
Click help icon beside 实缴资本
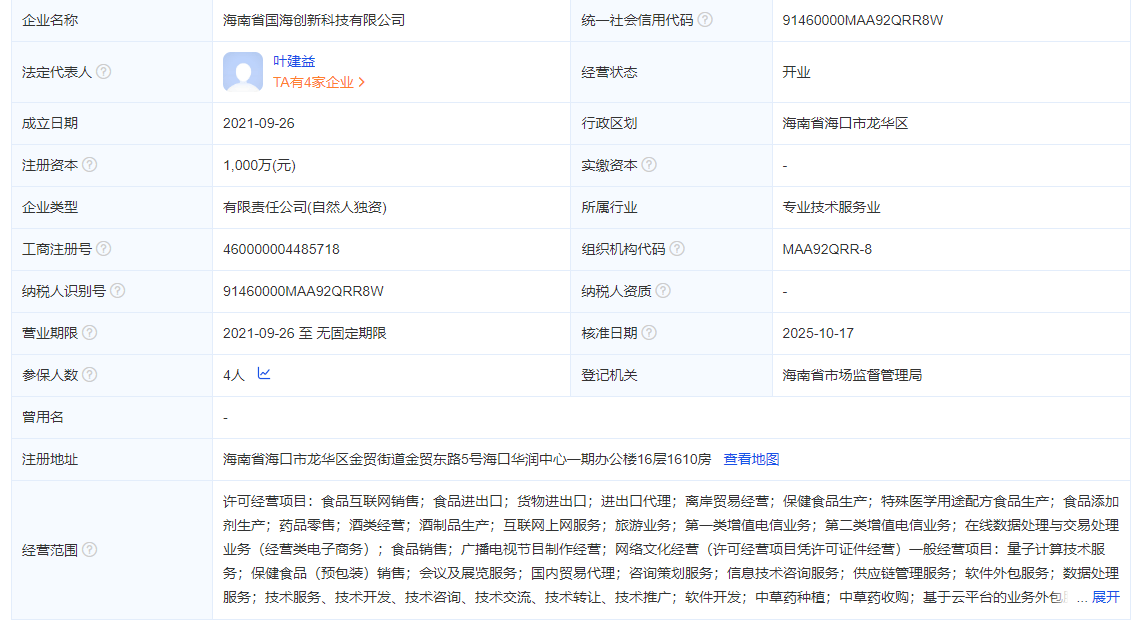[649, 165]
